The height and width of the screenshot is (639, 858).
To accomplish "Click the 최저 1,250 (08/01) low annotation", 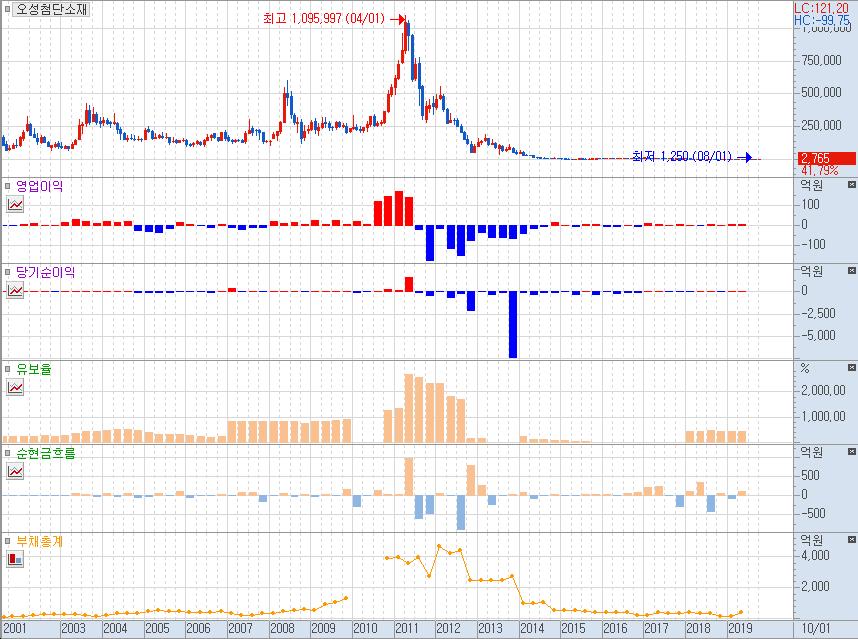I will pos(681,157).
